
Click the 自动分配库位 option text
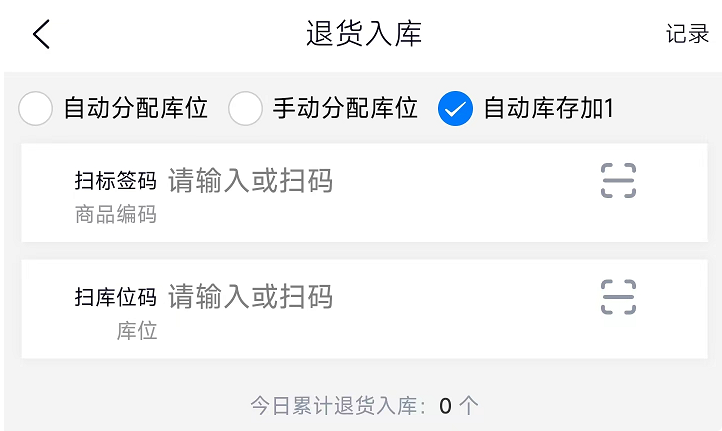tap(135, 108)
